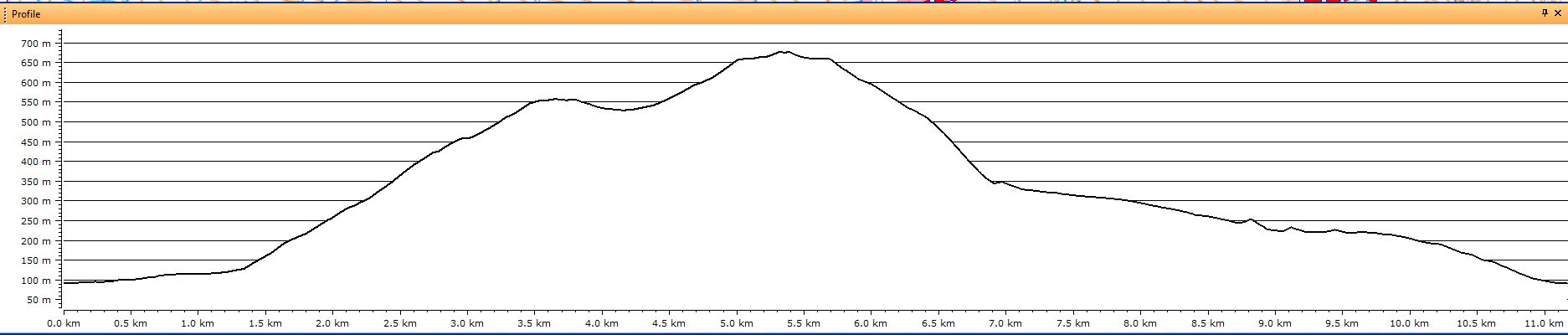Click the 450 m elevation label
The height and width of the screenshot is (335, 1568).
coord(35,142)
